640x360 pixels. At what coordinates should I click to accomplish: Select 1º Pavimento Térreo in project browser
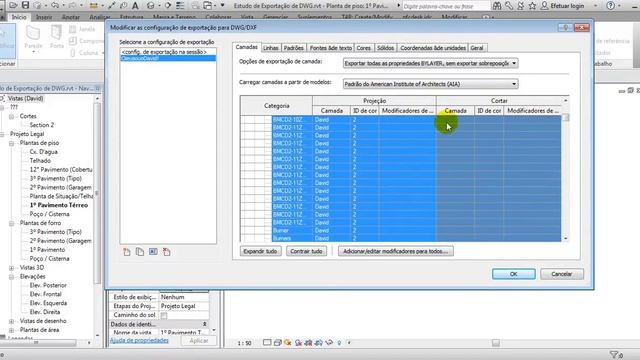(59, 205)
